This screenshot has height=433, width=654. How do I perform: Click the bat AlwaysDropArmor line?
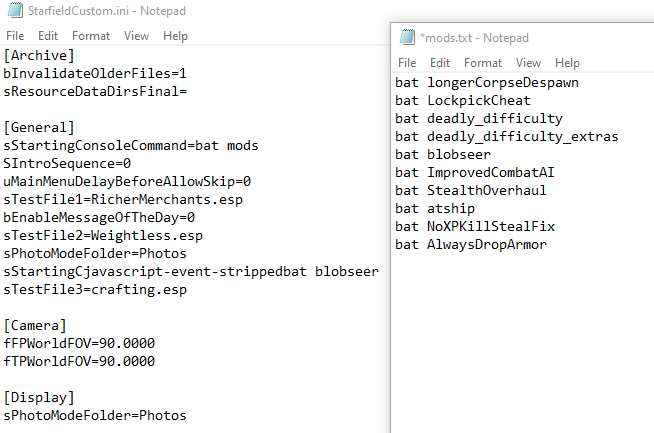pos(471,244)
